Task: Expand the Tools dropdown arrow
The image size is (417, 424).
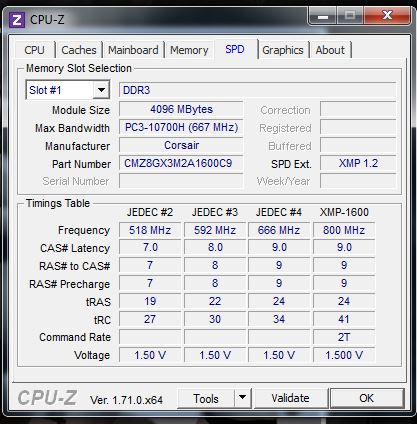Action: pos(243,398)
